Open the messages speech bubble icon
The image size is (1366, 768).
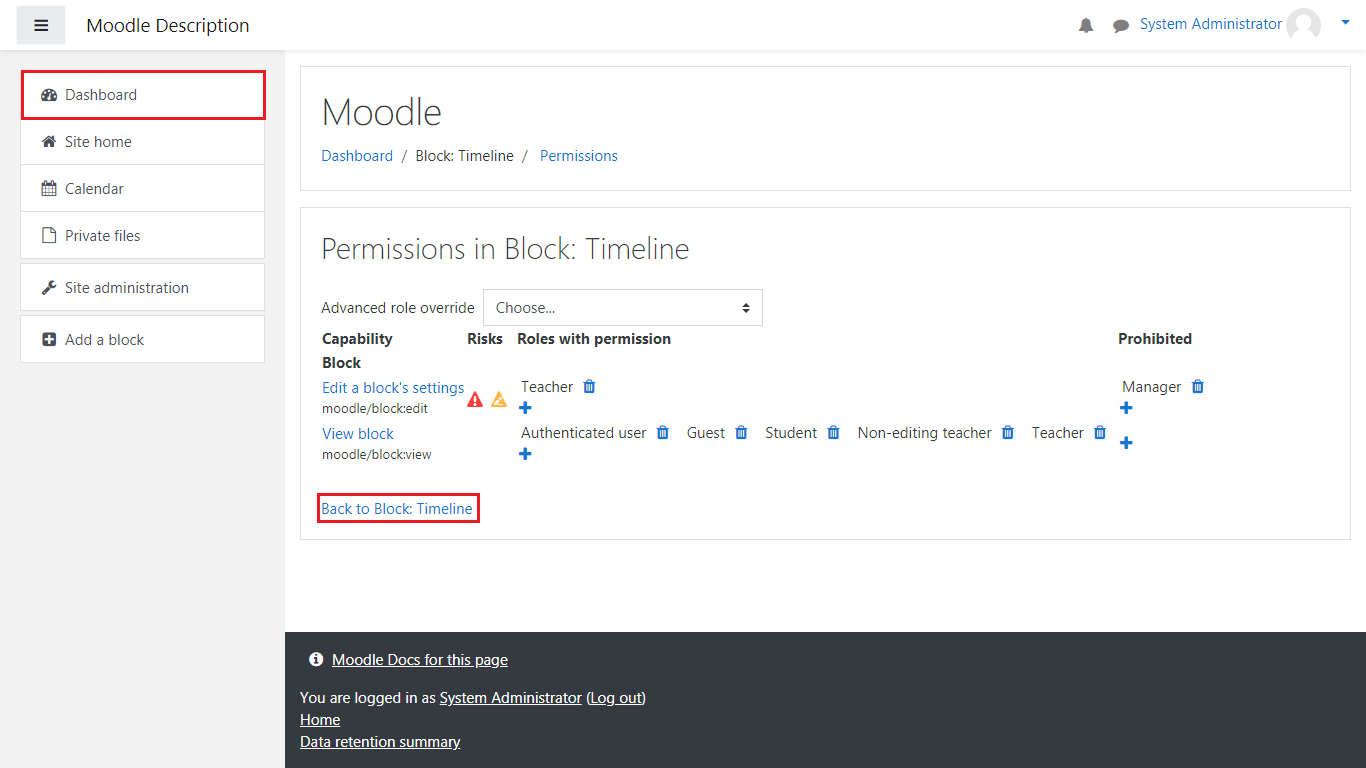coord(1120,26)
